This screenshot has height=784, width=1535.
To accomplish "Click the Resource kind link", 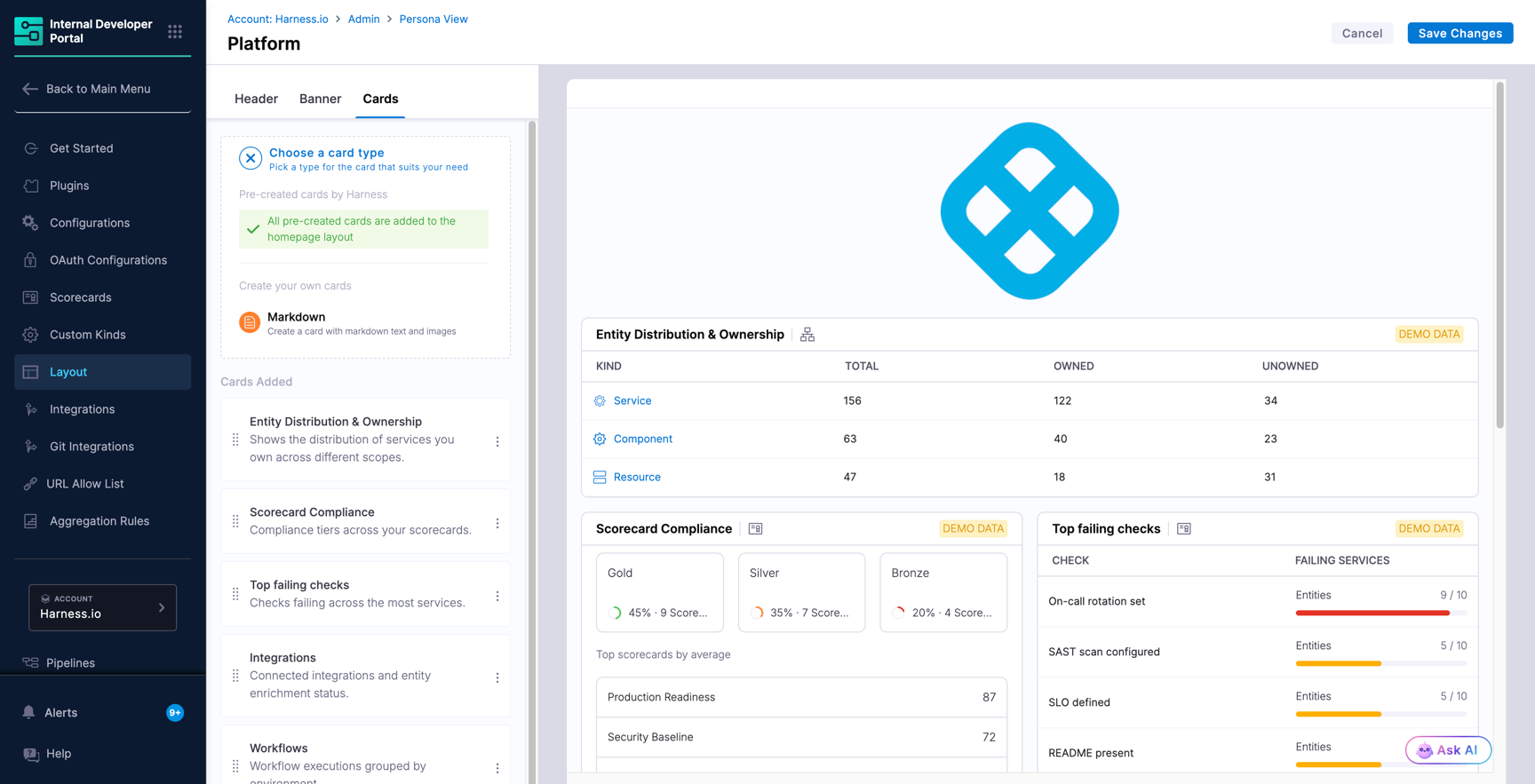I will 637,477.
